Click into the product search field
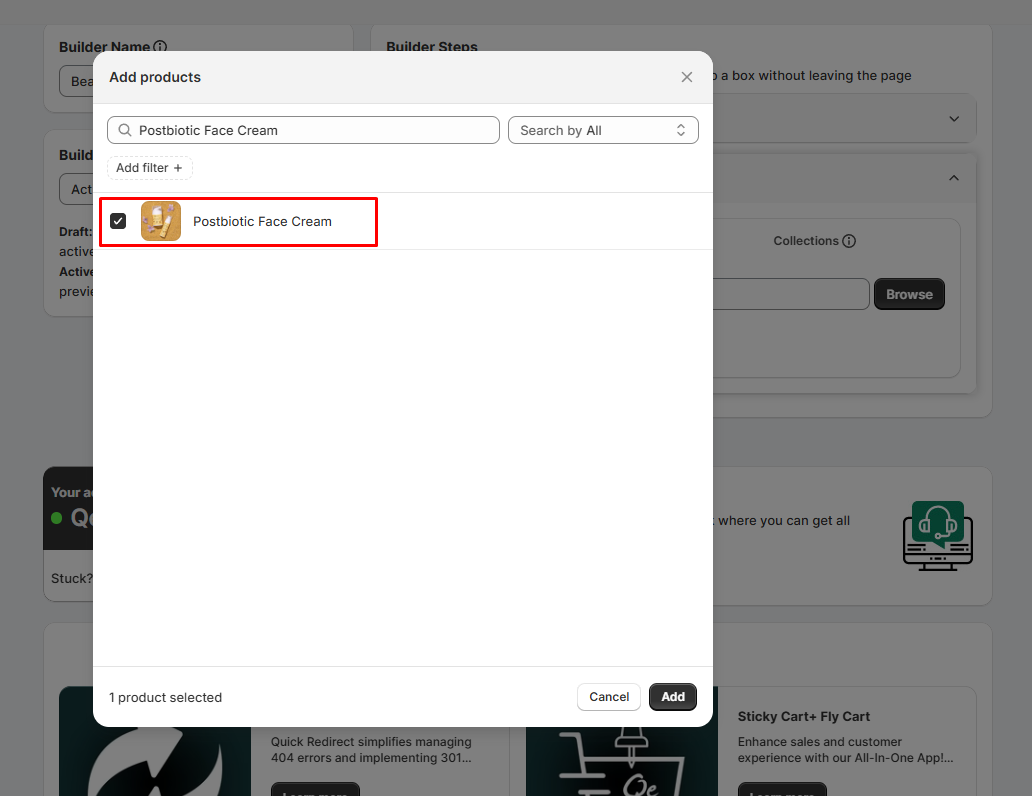 coord(310,130)
